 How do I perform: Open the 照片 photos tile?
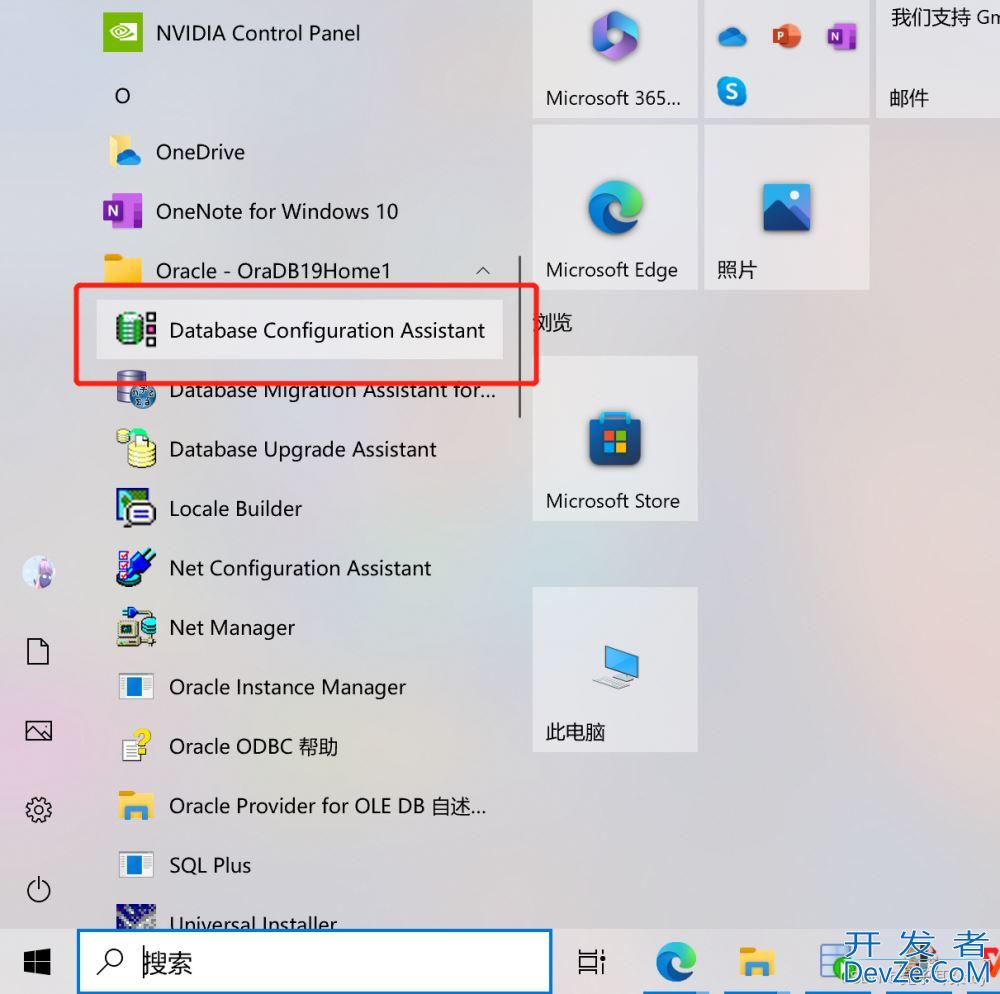coord(786,207)
